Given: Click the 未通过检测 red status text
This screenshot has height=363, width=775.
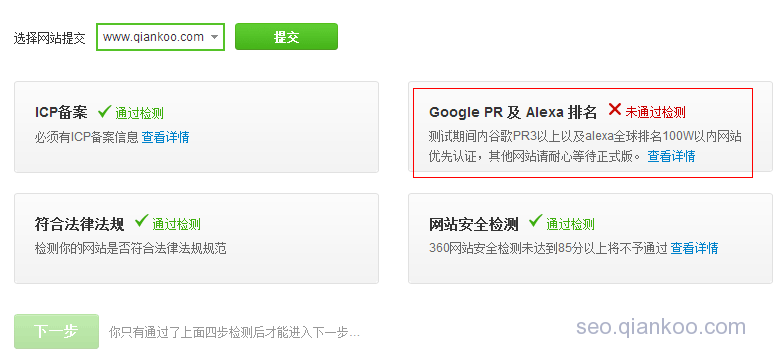Looking at the screenshot, I should click(655, 112).
